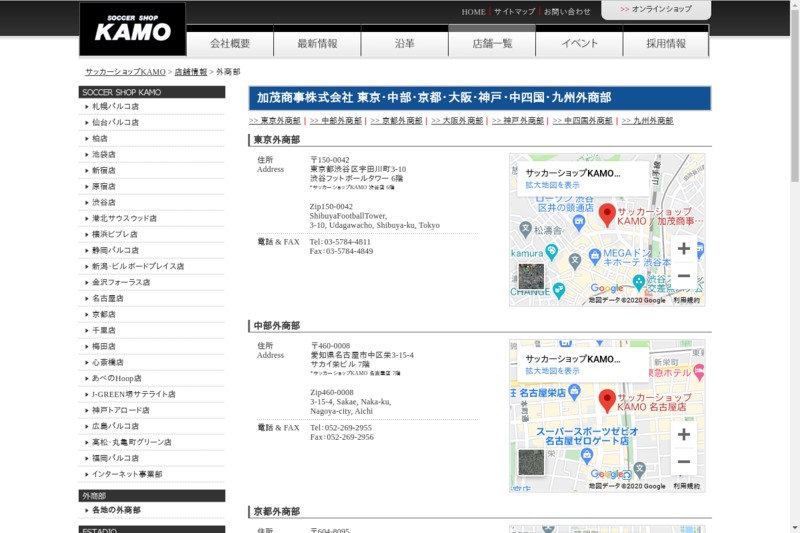The width and height of the screenshot is (800, 533).
Task: Jump to 京都外商部 anchor link
Action: coord(396,121)
